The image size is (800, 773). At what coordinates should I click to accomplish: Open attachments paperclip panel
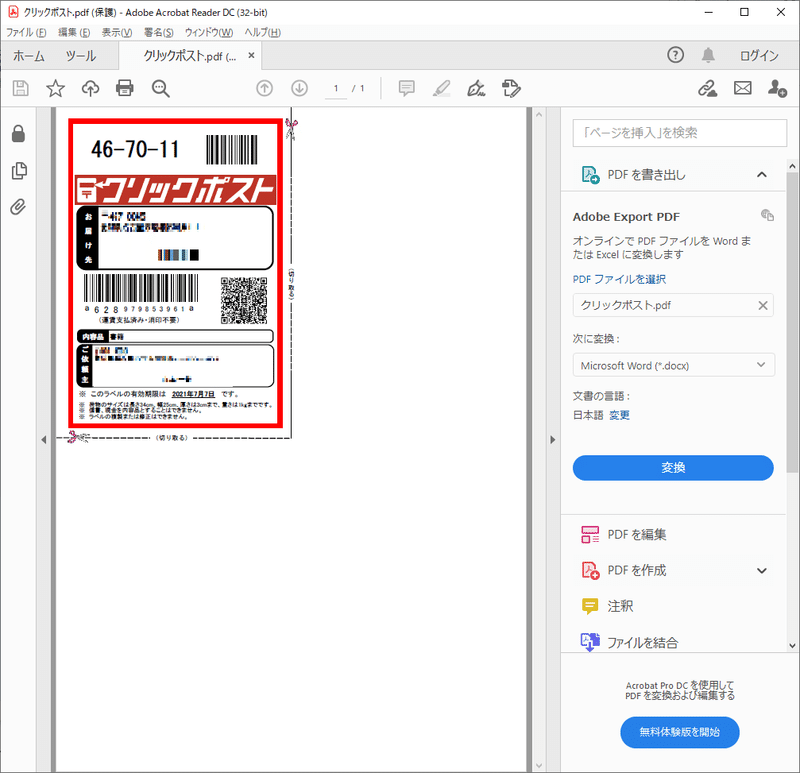(18, 207)
